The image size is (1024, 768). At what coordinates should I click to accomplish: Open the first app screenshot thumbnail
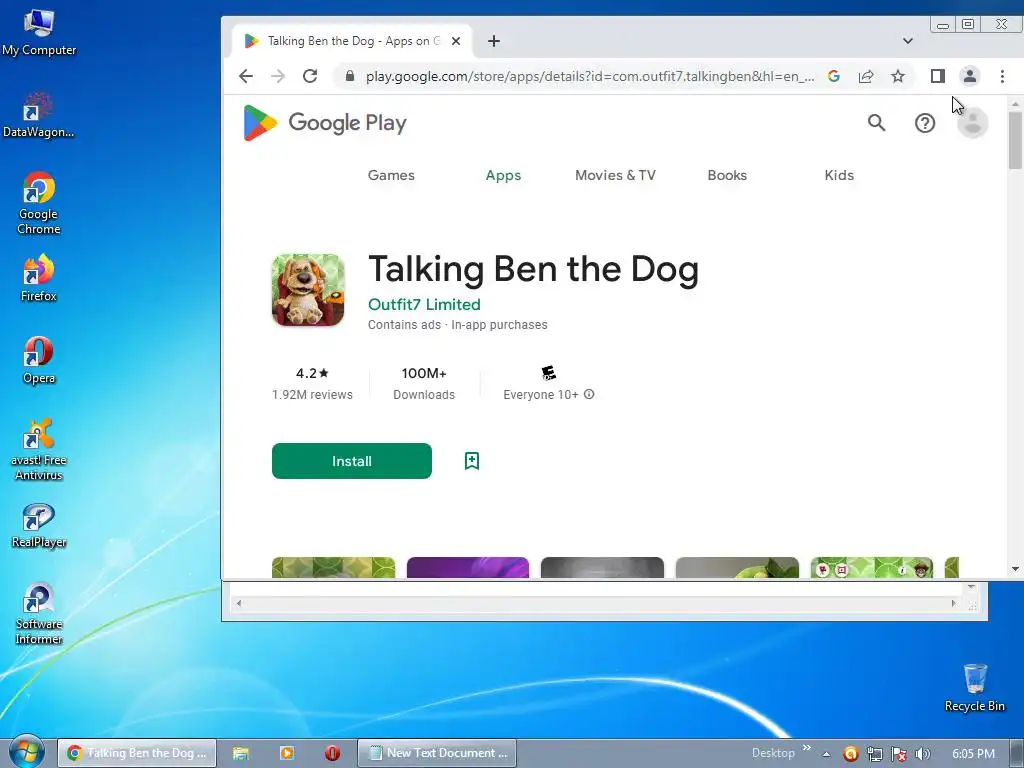click(333, 568)
